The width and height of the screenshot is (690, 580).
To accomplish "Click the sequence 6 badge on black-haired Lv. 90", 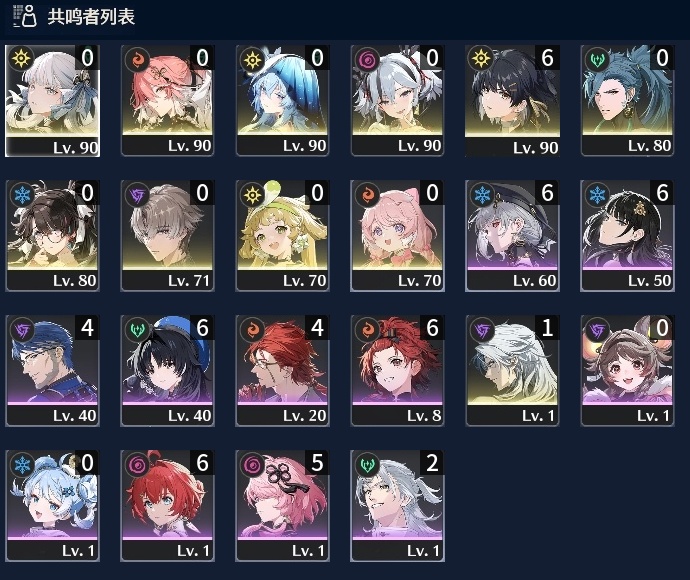I will (547, 58).
